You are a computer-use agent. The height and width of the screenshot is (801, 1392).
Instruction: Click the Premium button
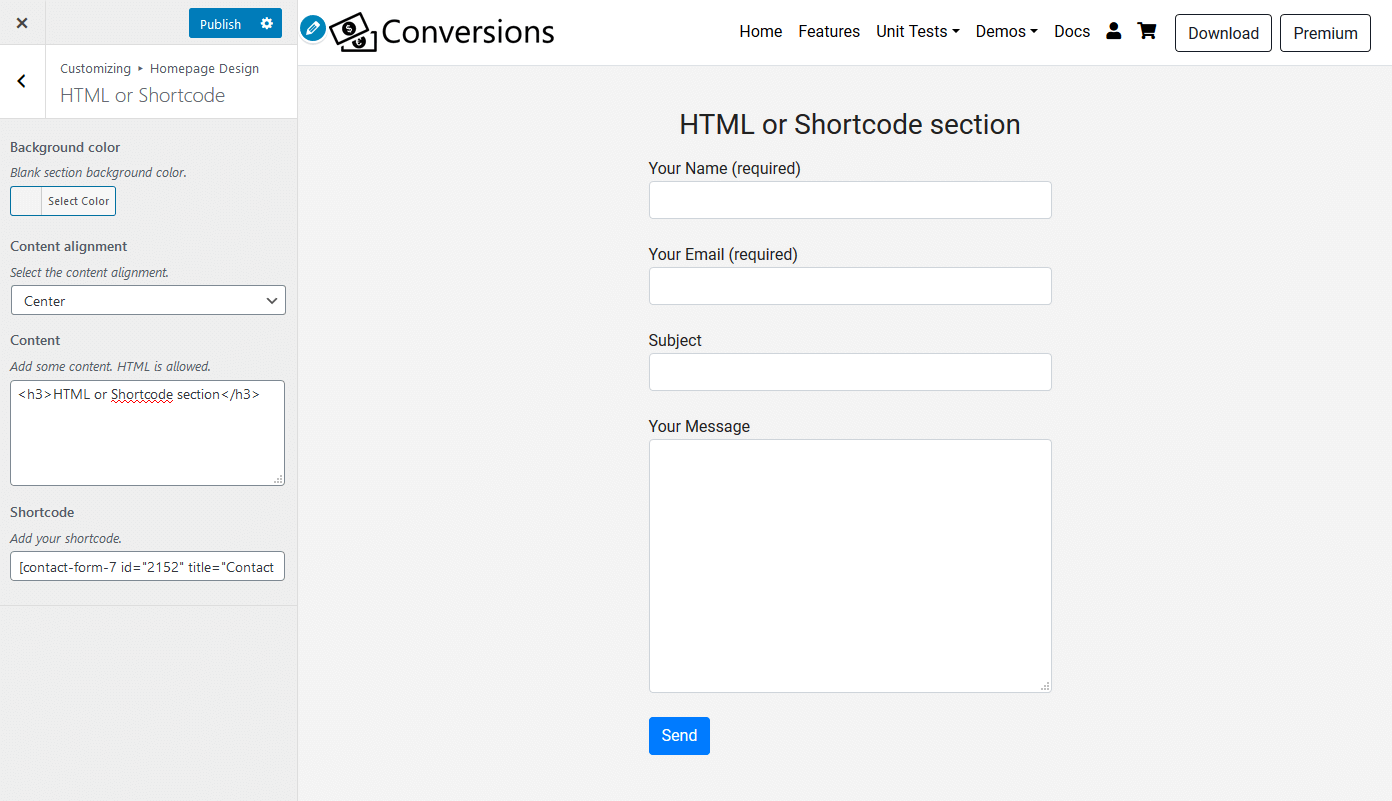[x=1325, y=33]
